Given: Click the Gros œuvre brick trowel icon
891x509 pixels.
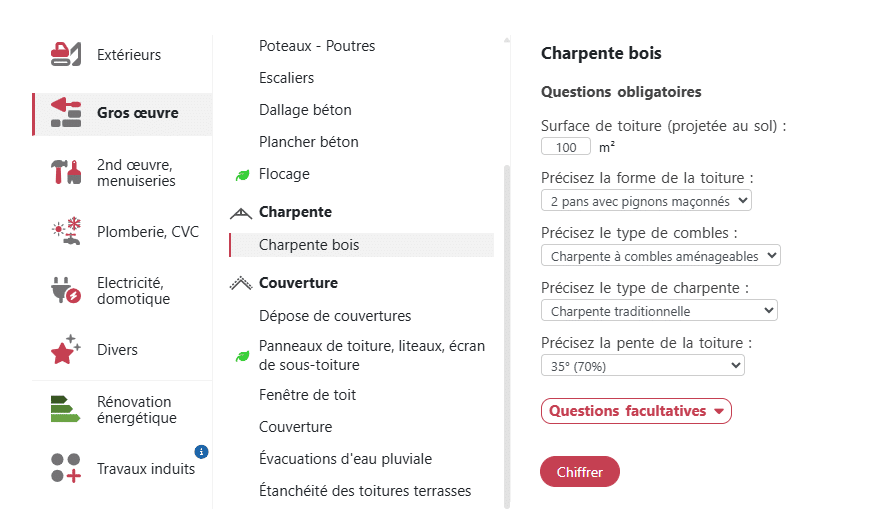Looking at the screenshot, I should pos(66,113).
